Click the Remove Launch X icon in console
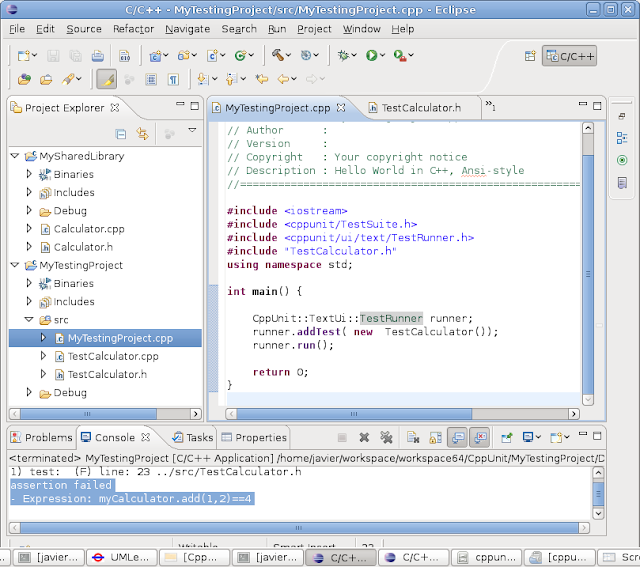The height and width of the screenshot is (567, 640). [x=364, y=438]
